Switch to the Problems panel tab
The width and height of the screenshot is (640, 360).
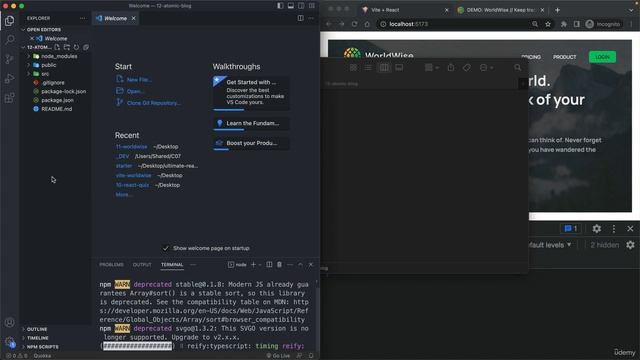[111, 264]
